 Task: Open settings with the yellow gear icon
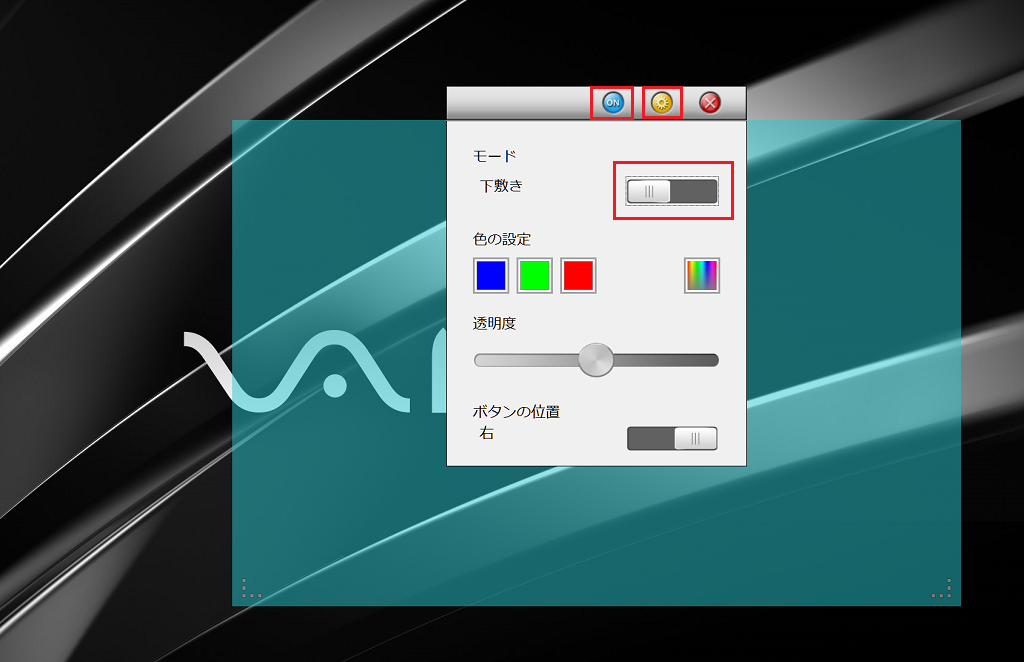[662, 102]
